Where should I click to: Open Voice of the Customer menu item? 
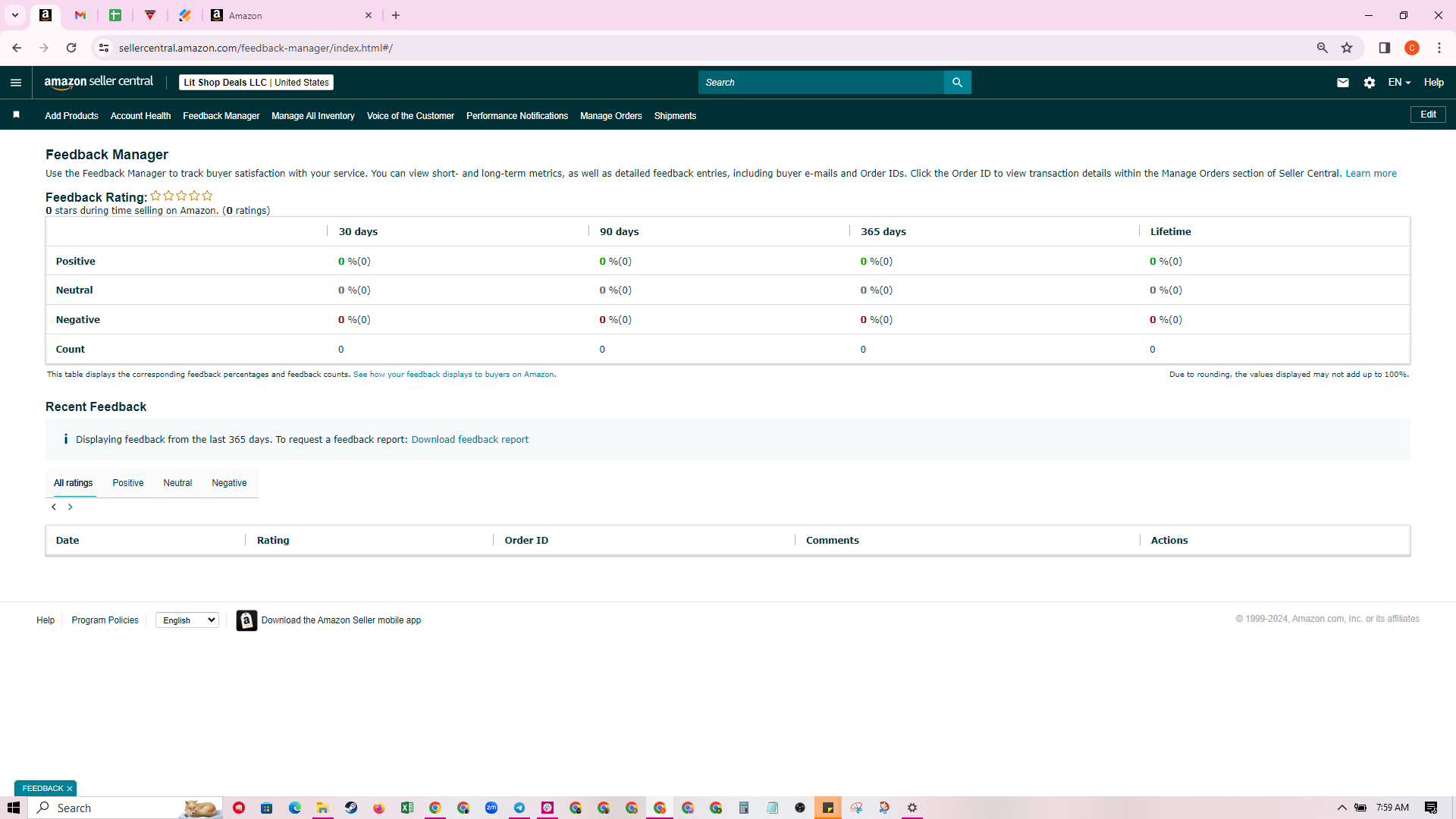point(410,116)
